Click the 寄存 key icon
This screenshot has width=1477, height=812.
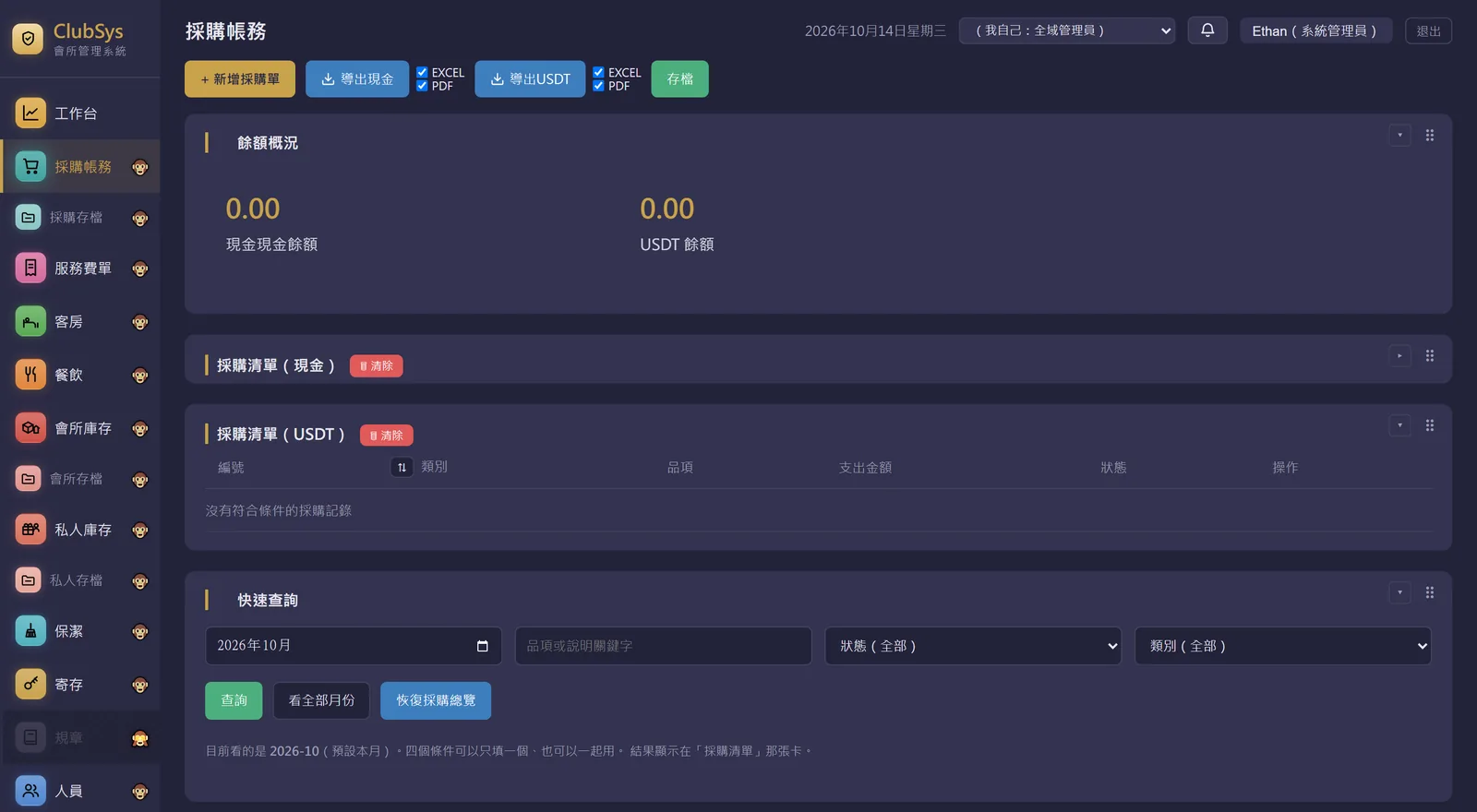click(x=30, y=685)
